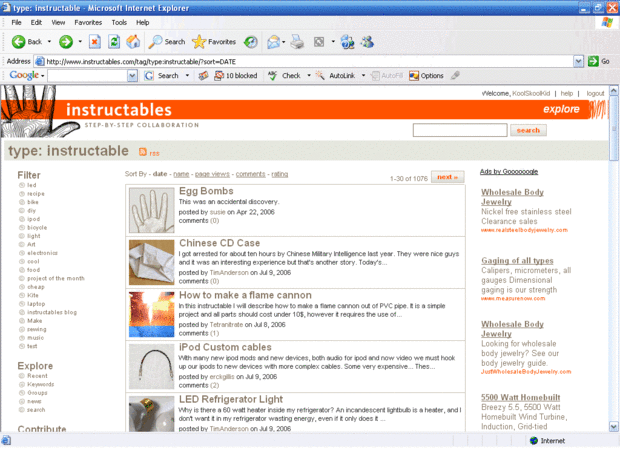620x465 pixels.
Task: Open Google Search button dropdown arrow
Action: [187, 76]
